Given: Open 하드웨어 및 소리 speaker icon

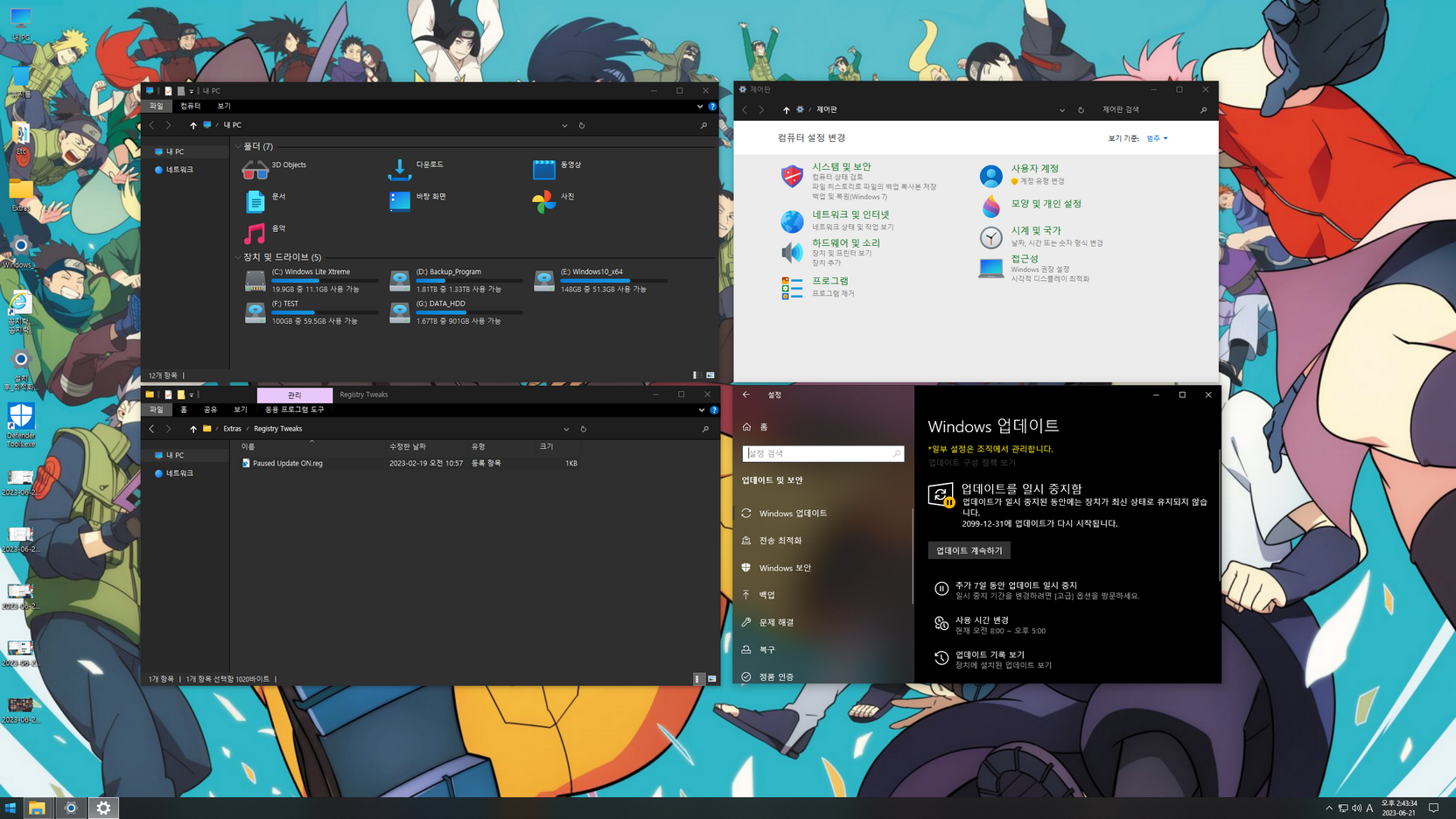Looking at the screenshot, I should (792, 252).
